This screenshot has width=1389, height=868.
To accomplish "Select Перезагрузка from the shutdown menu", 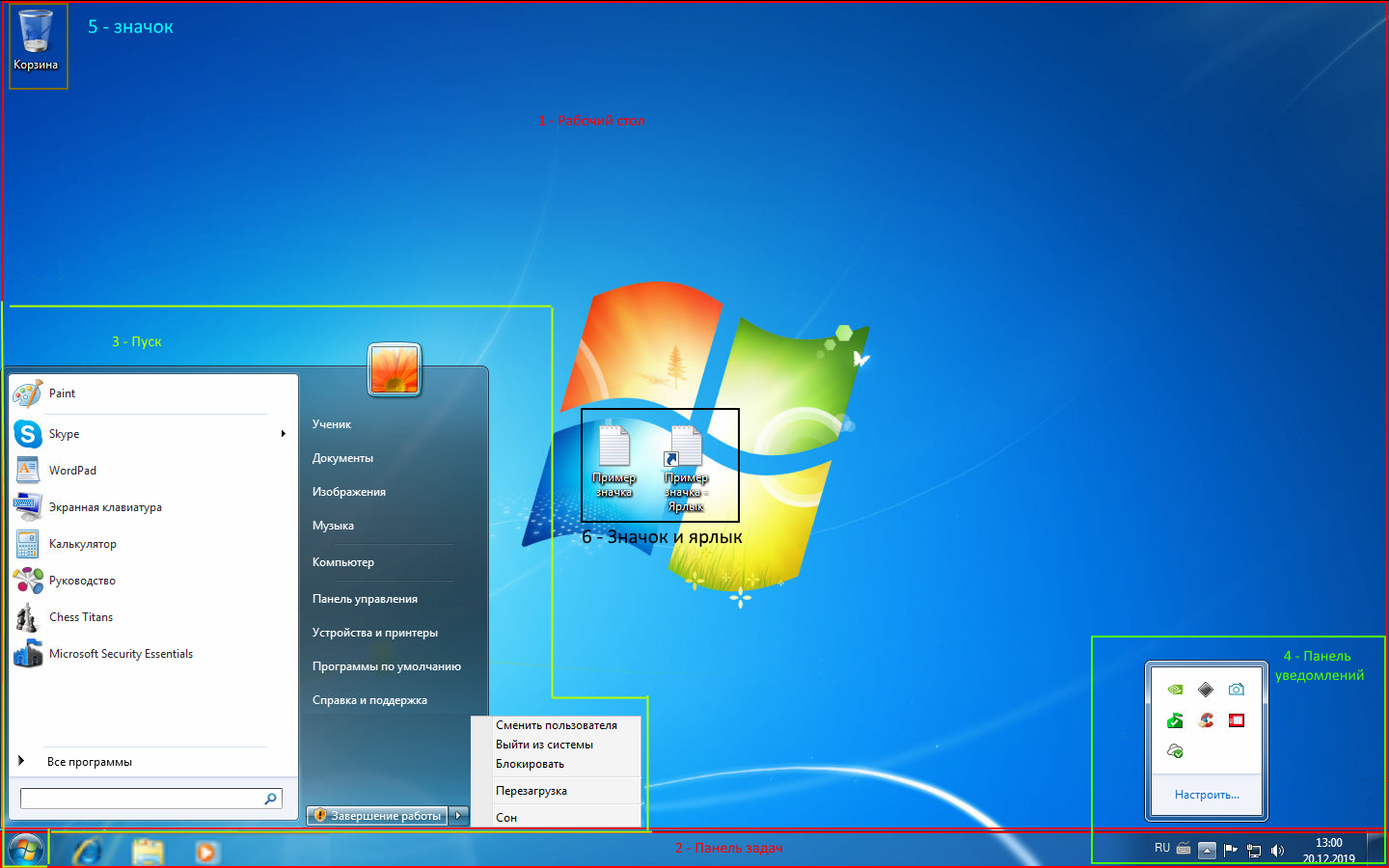I will point(531,791).
